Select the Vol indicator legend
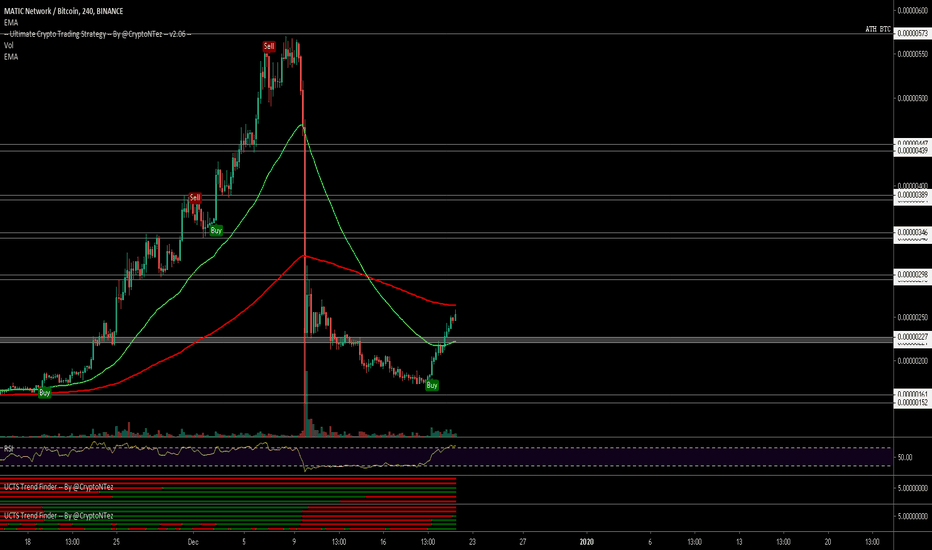The height and width of the screenshot is (550, 932). pyautogui.click(x=8, y=45)
